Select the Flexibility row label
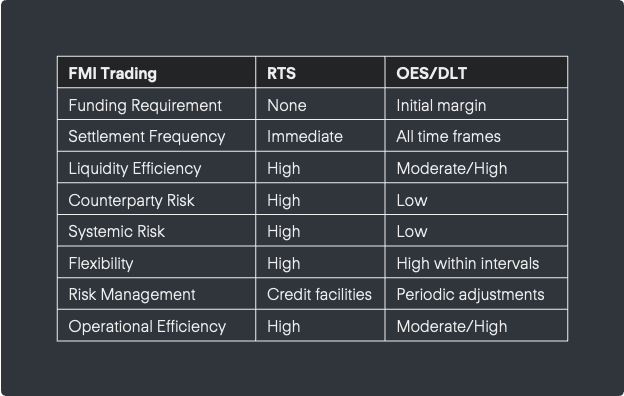The image size is (624, 396). point(156,263)
